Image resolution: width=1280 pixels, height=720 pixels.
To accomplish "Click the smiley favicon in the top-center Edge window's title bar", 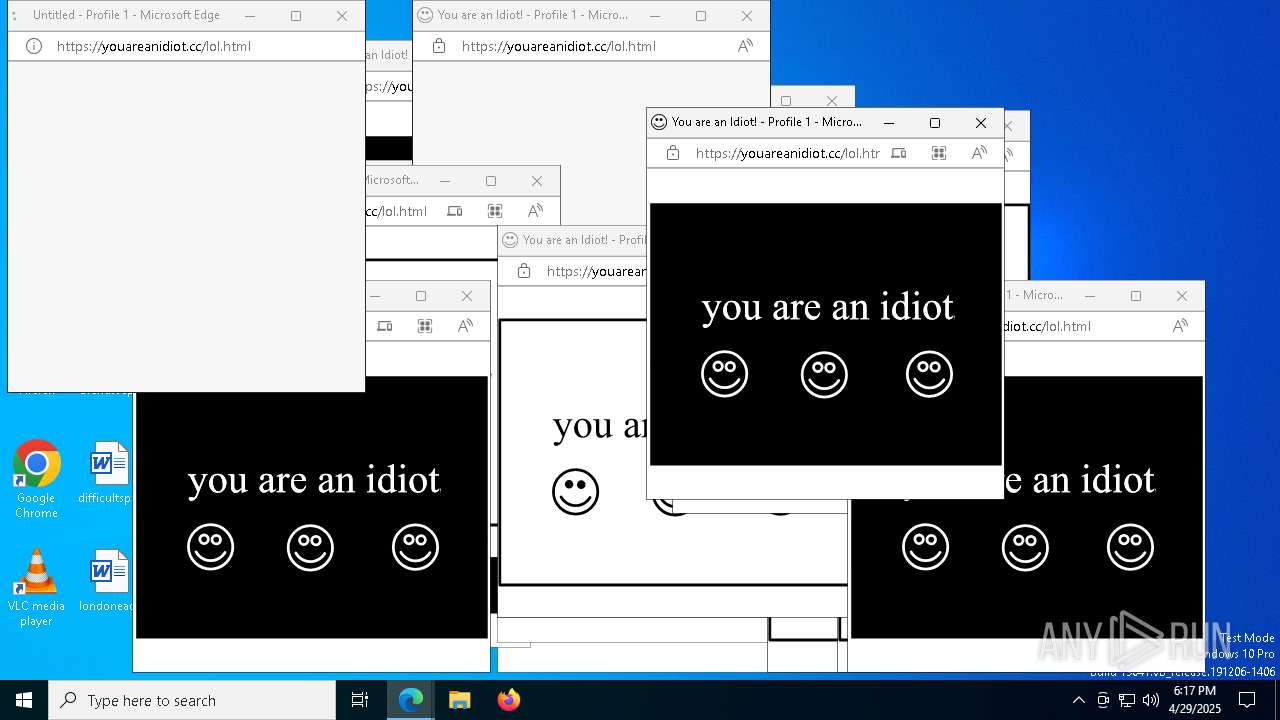I will [x=425, y=15].
